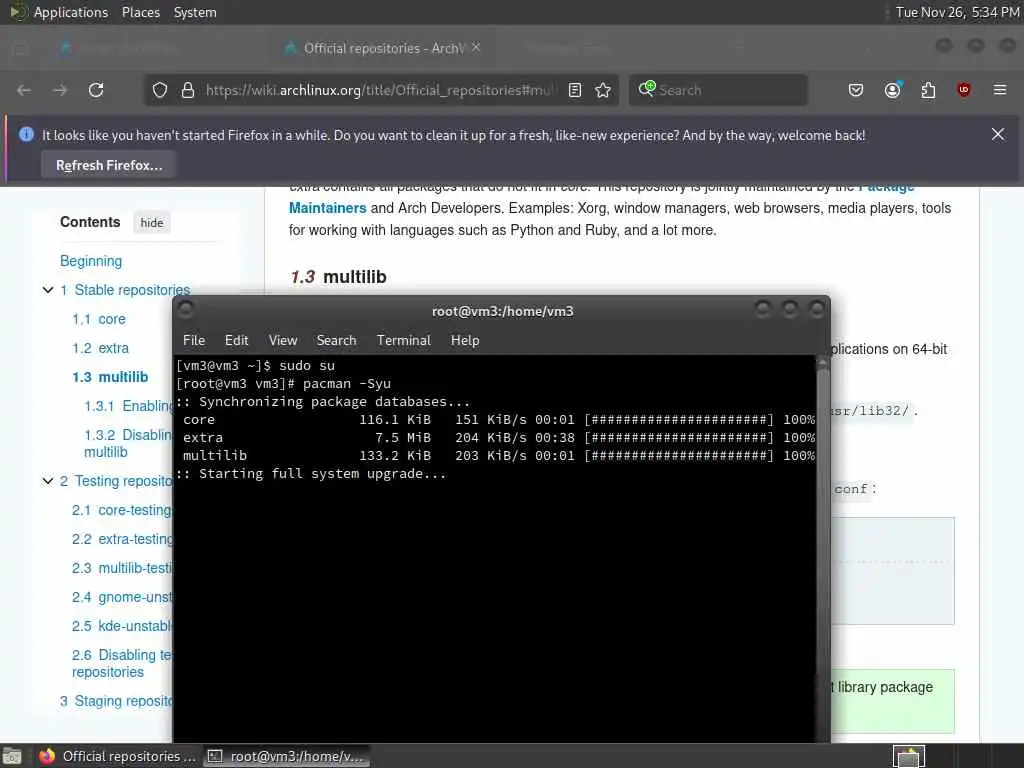
Task: Switch to Official repositories taskbar entry
Action: click(x=118, y=756)
